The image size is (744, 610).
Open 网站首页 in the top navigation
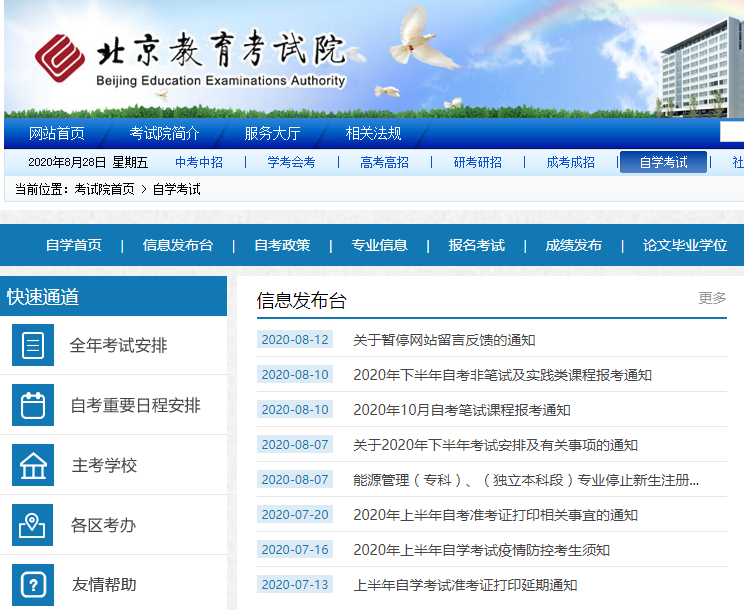(x=56, y=133)
